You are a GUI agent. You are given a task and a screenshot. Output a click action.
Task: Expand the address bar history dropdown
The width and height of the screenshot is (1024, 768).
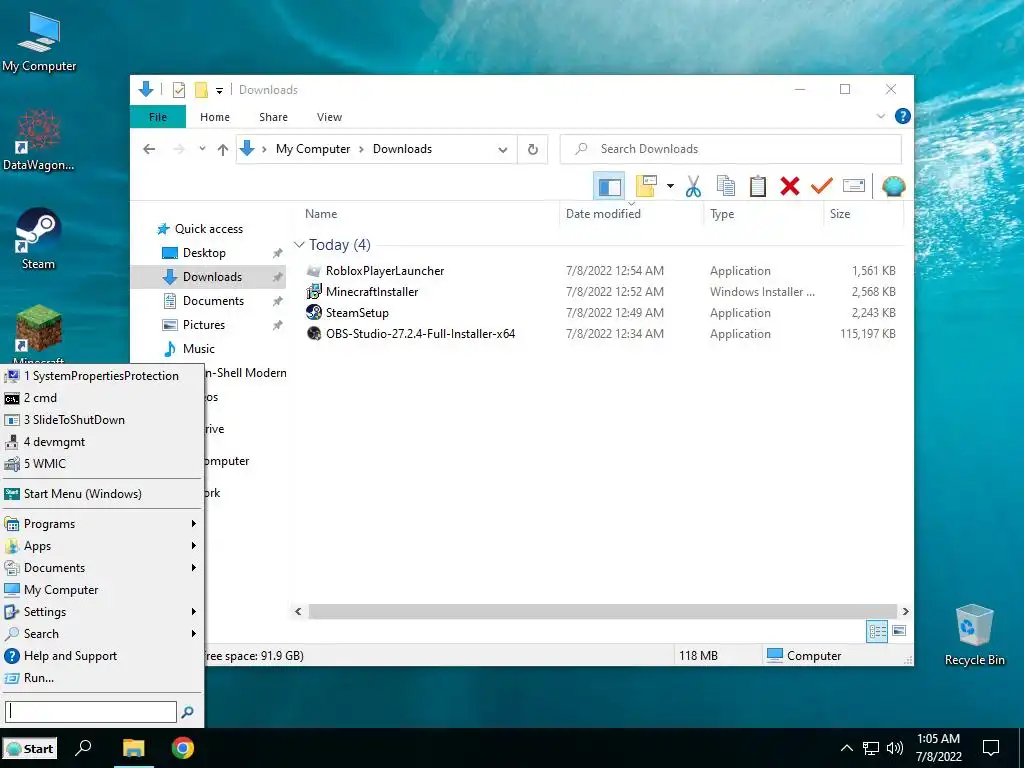click(x=503, y=150)
